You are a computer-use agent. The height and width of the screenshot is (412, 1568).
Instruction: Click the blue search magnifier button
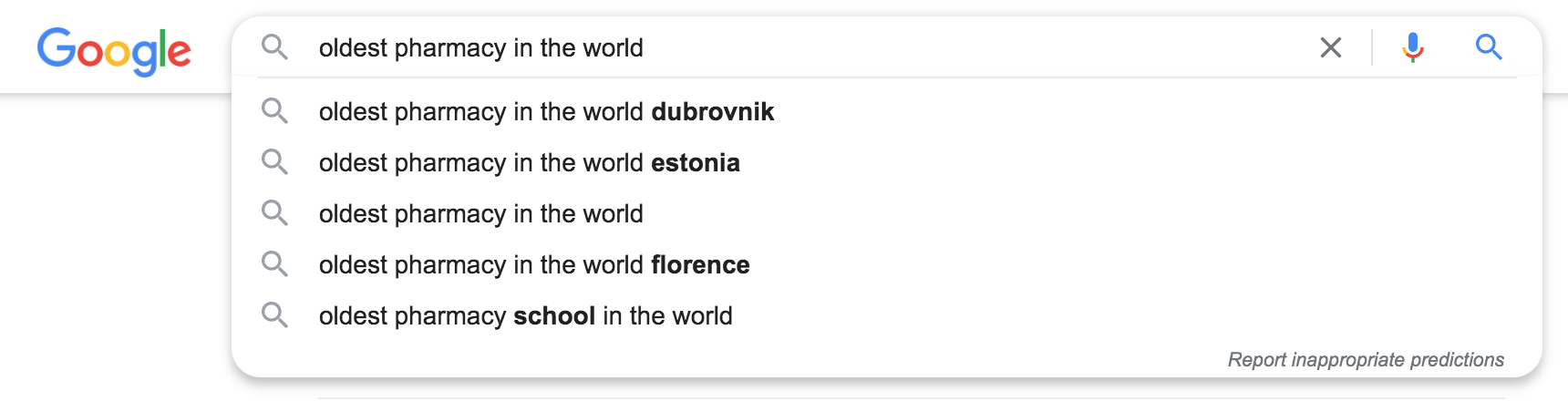pos(1488,47)
